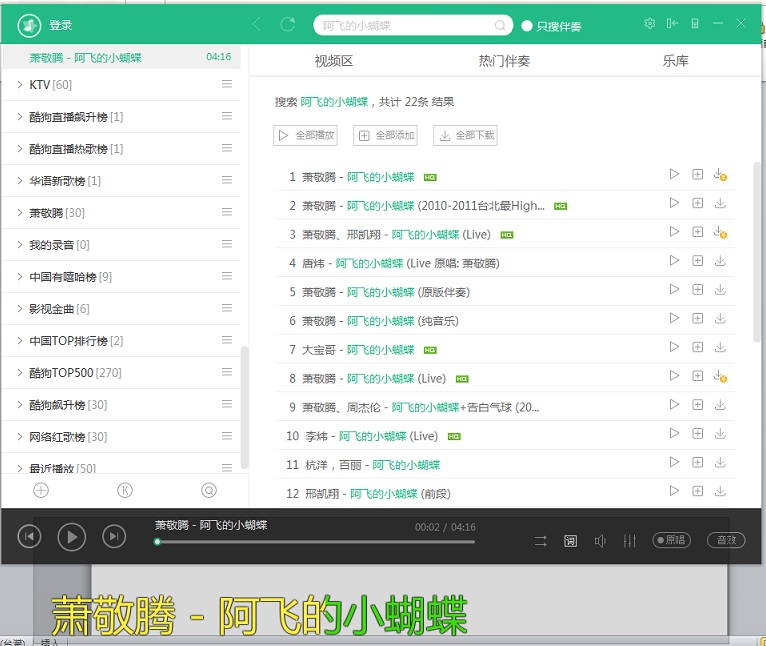
Task: Click the K karaoke icon below playlists
Action: pos(125,490)
